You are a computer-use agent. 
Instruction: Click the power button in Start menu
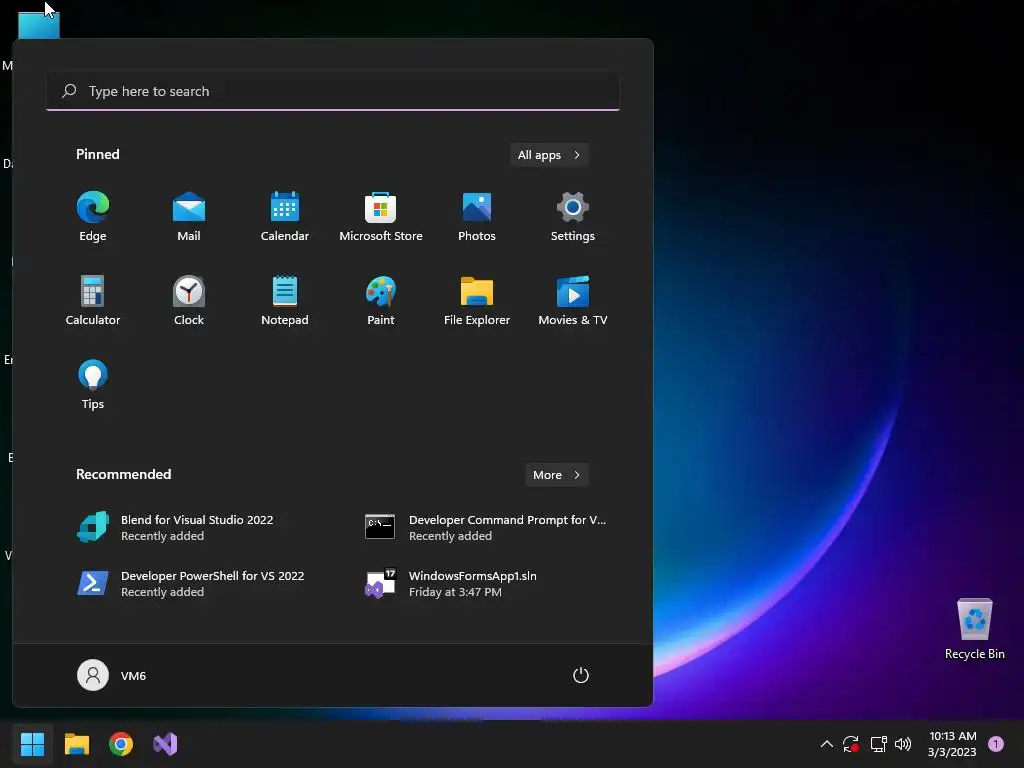tap(581, 675)
